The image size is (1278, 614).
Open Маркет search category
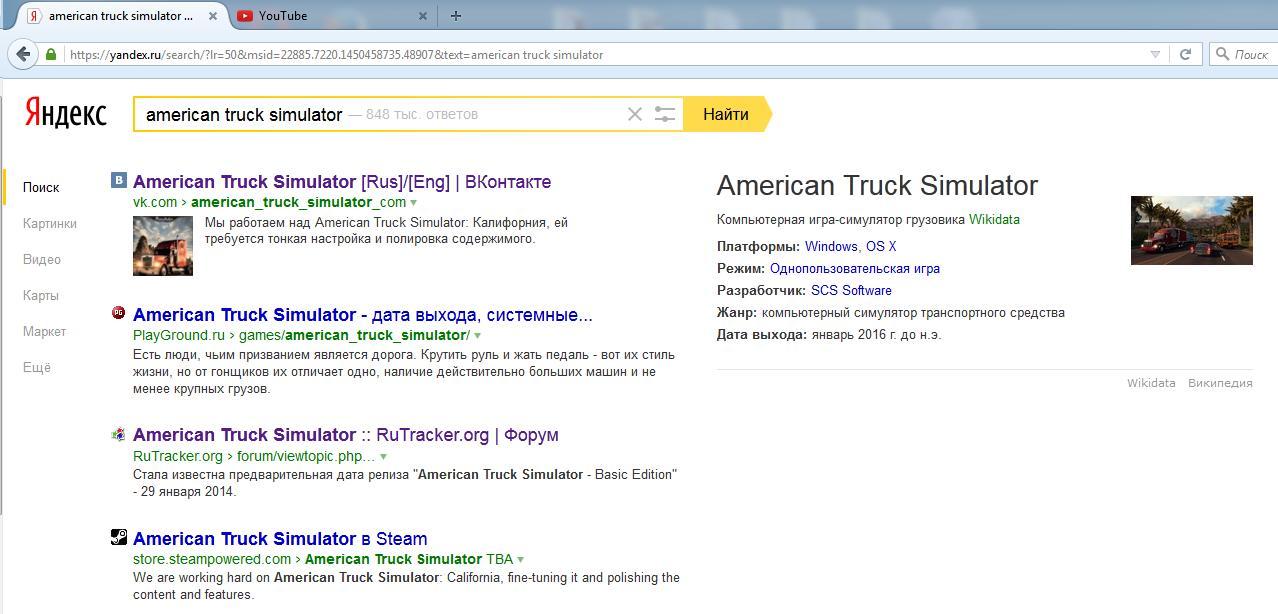(45, 331)
